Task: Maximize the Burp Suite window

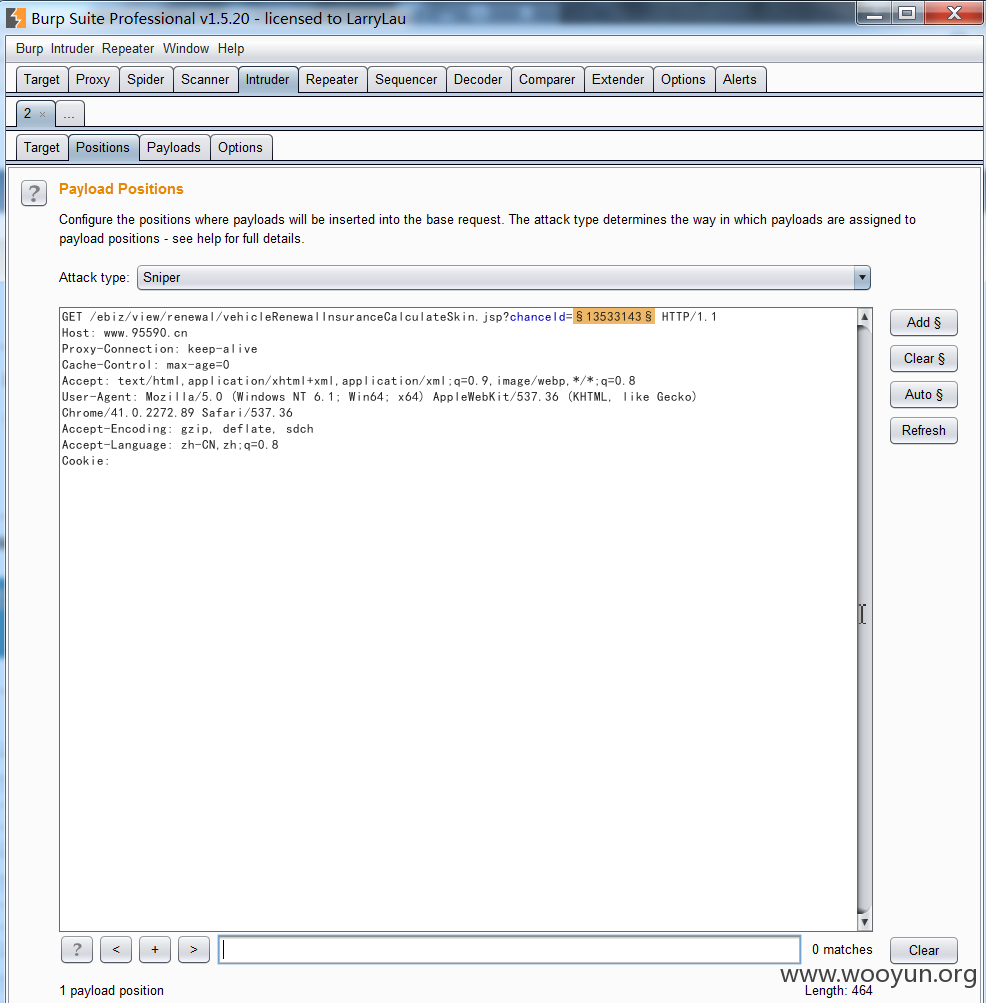Action: [x=907, y=13]
